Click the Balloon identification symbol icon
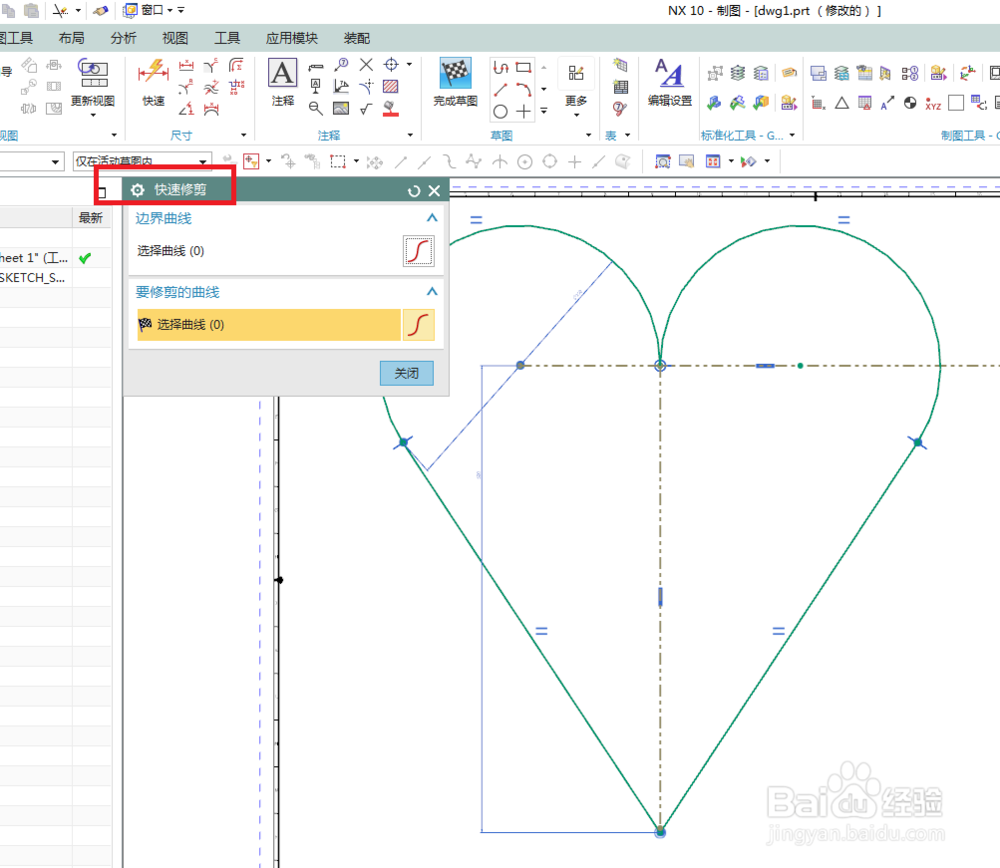 pos(341,64)
